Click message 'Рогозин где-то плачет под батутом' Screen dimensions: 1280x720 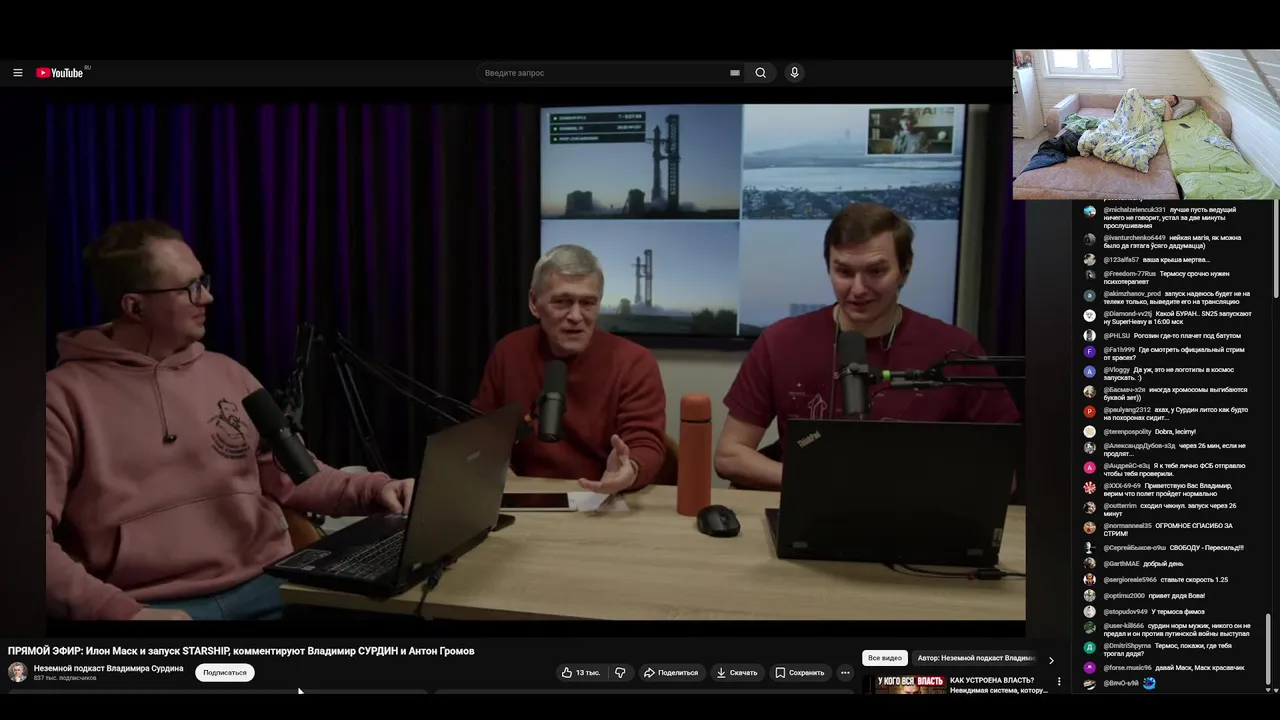point(1187,336)
